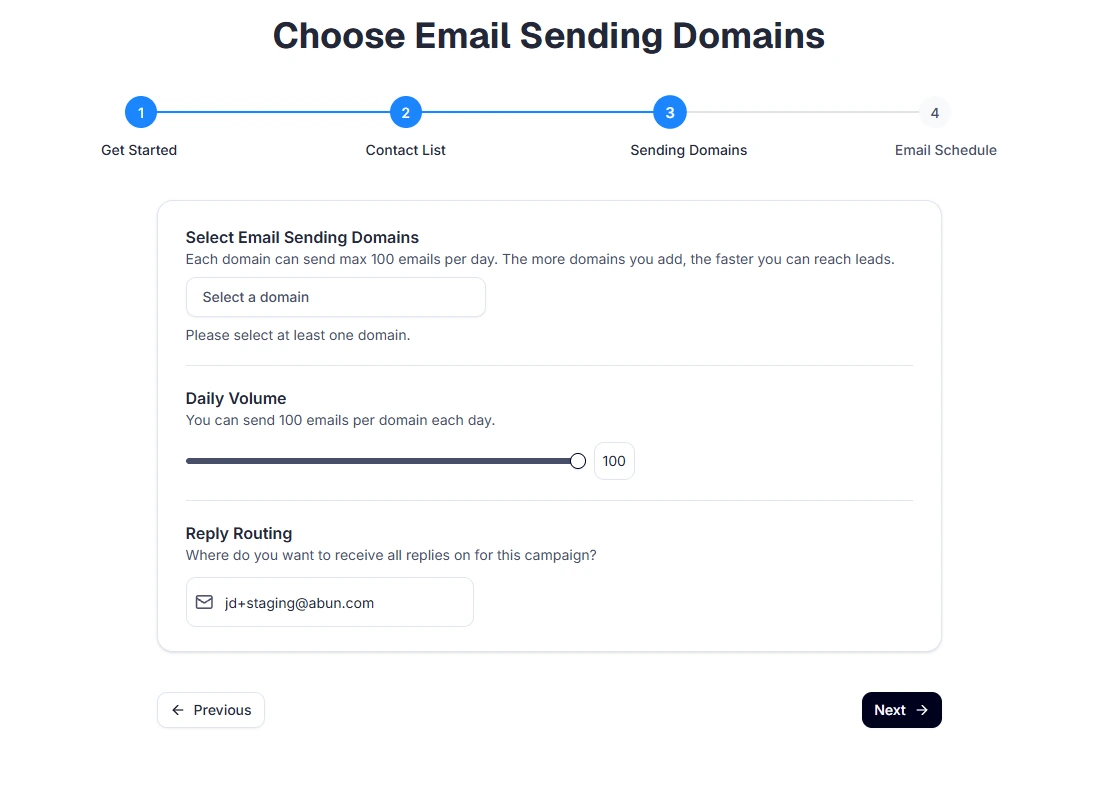Image resolution: width=1099 pixels, height=801 pixels.
Task: Click the Daily Volume slider handle
Action: click(x=577, y=461)
